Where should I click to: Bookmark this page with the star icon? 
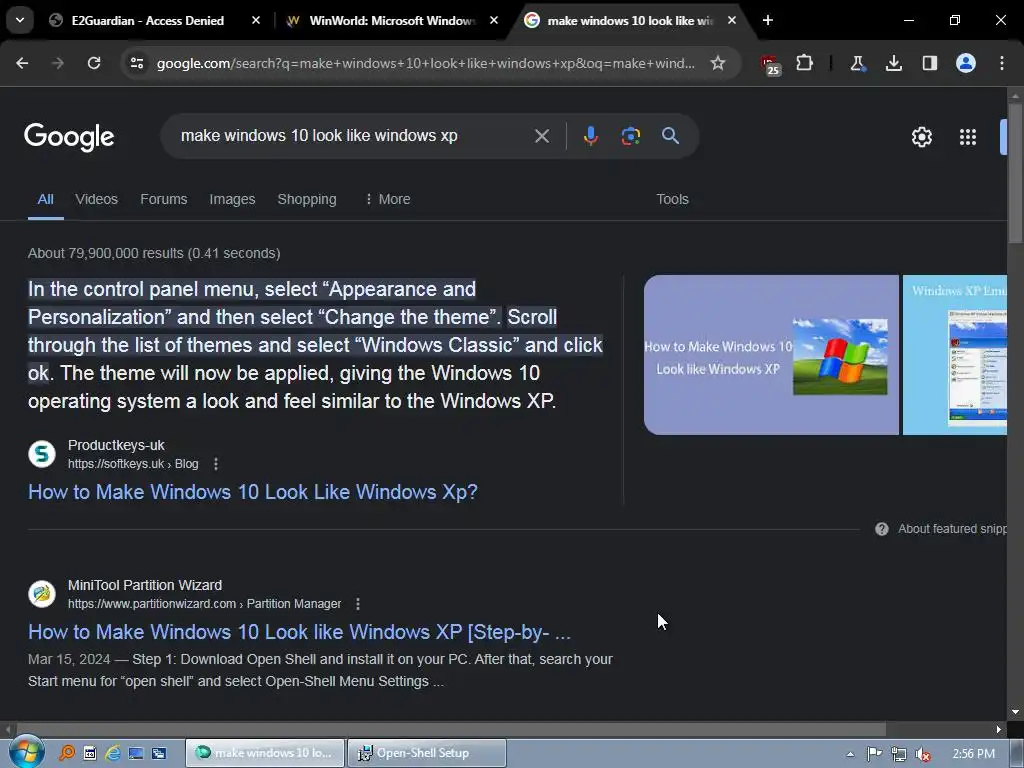point(718,63)
